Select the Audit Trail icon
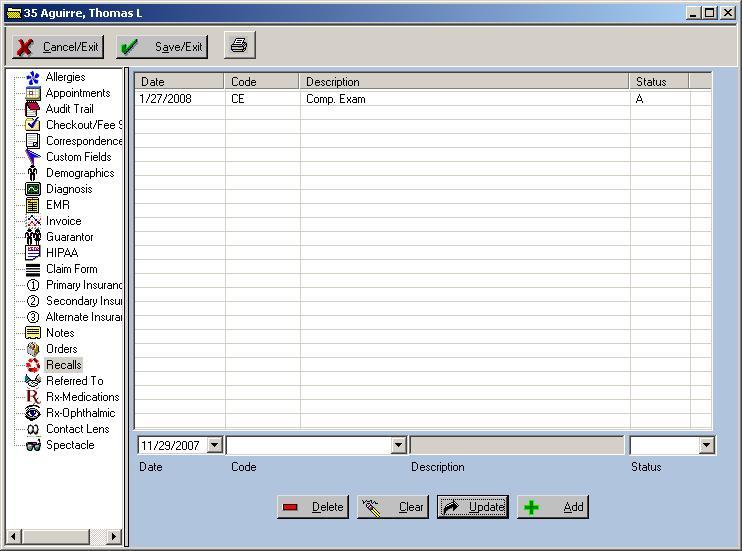 33,109
